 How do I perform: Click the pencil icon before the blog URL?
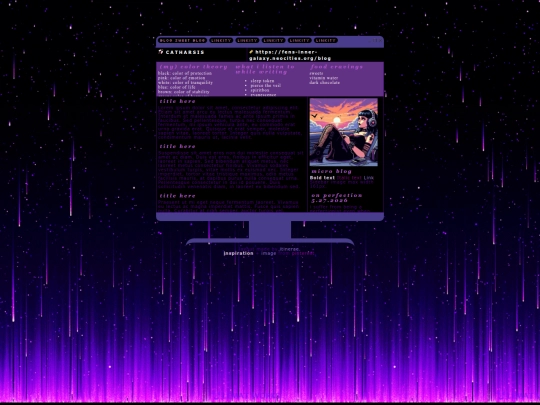pyautogui.click(x=251, y=52)
